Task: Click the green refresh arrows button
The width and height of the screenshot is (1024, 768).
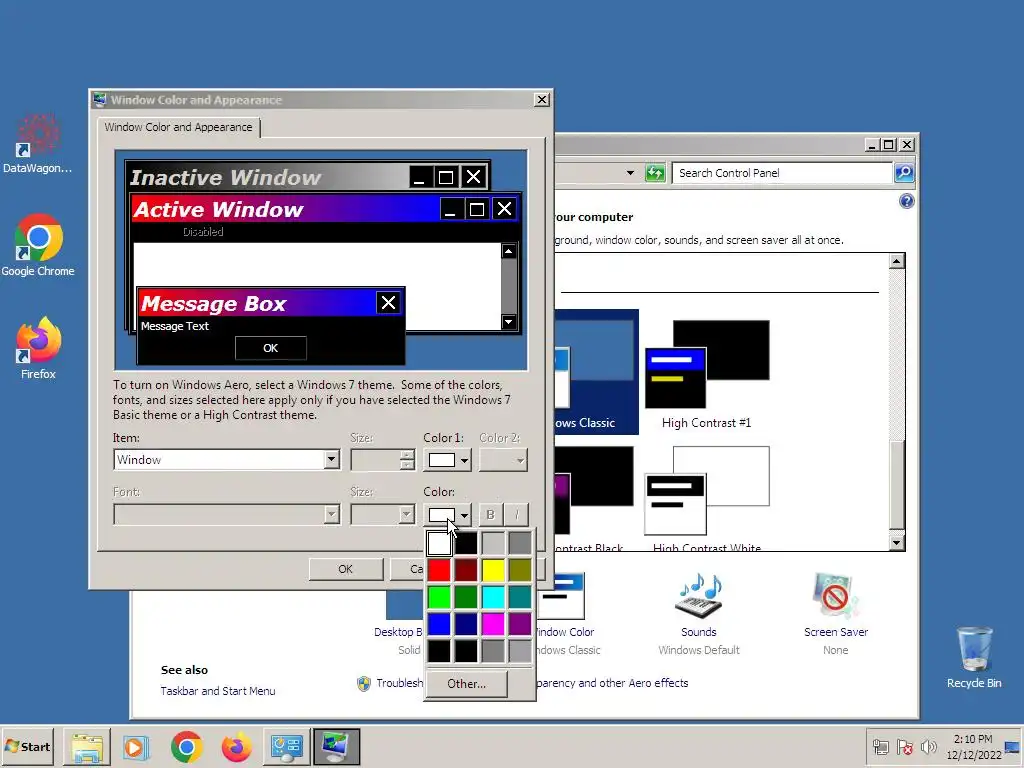Action: coord(655,173)
